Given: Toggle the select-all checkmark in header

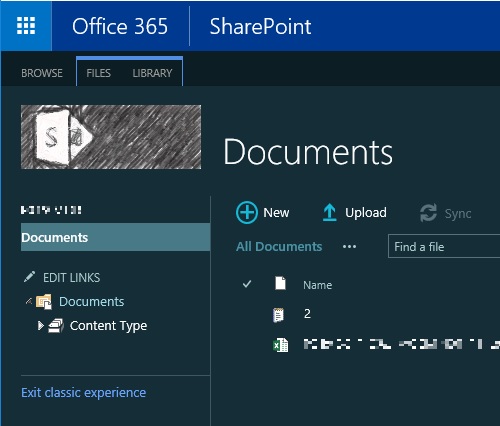Looking at the screenshot, I should (247, 284).
